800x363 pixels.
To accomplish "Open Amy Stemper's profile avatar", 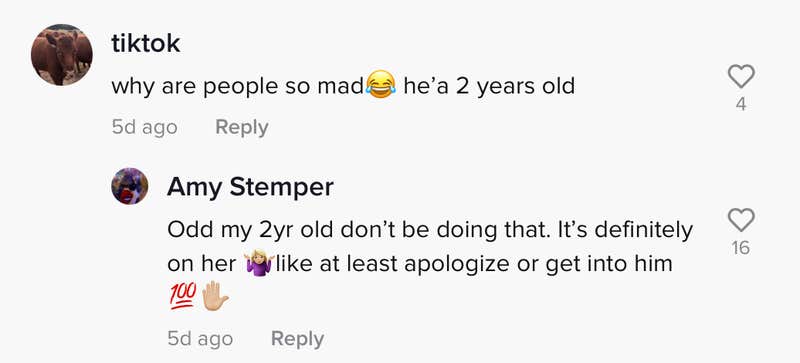I will coord(130,186).
